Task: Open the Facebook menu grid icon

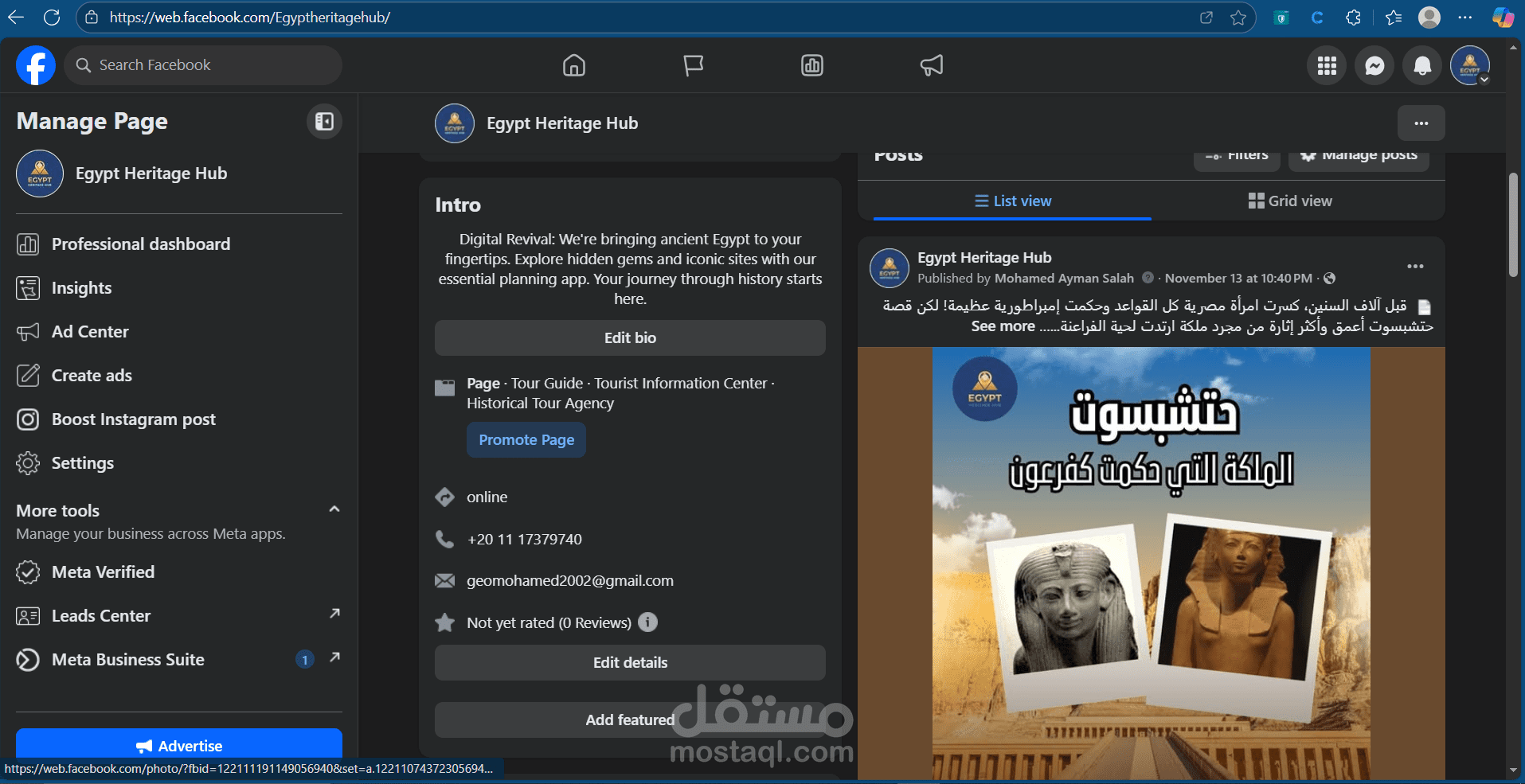Action: 1327,65
